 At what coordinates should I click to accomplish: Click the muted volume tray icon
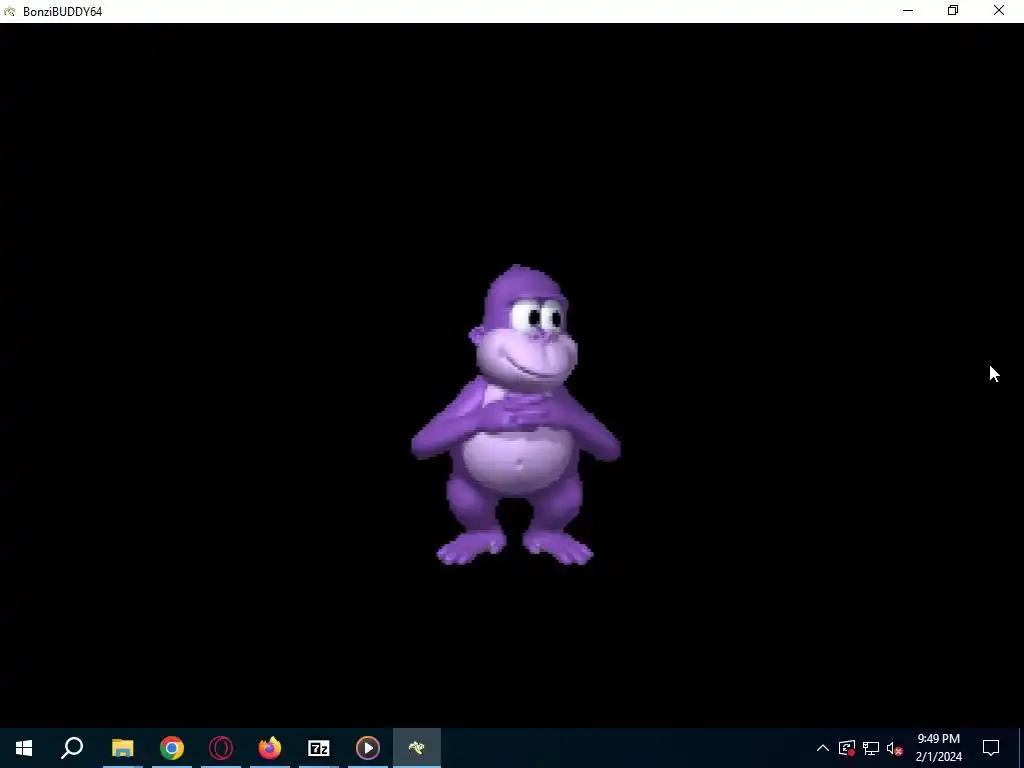[895, 748]
